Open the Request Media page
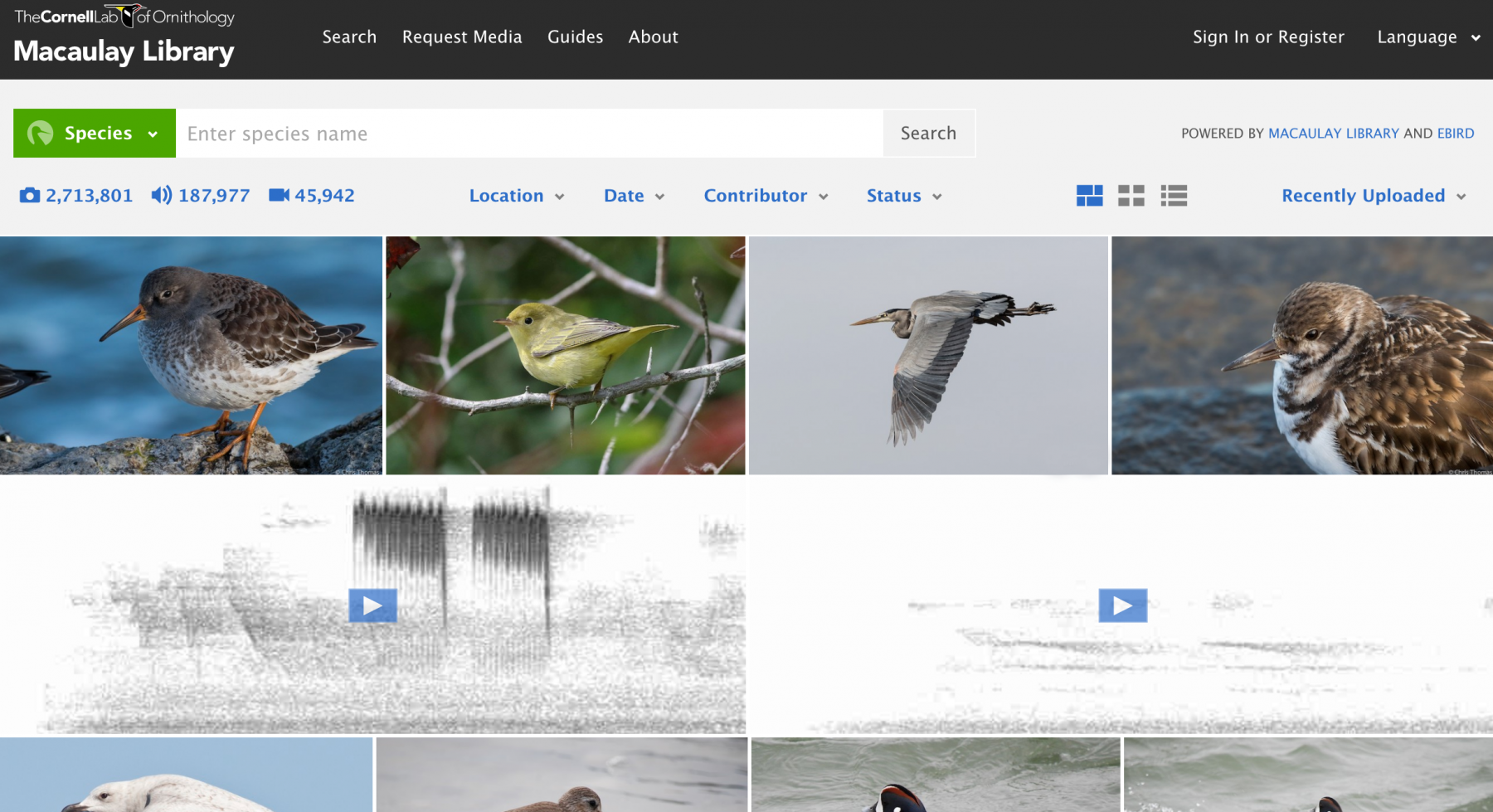Viewport: 1493px width, 812px height. pyautogui.click(x=462, y=36)
